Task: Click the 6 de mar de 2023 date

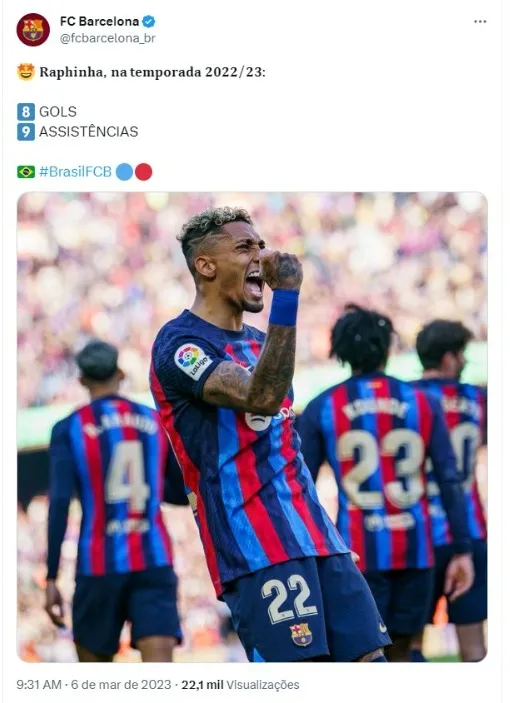Action: (121, 685)
